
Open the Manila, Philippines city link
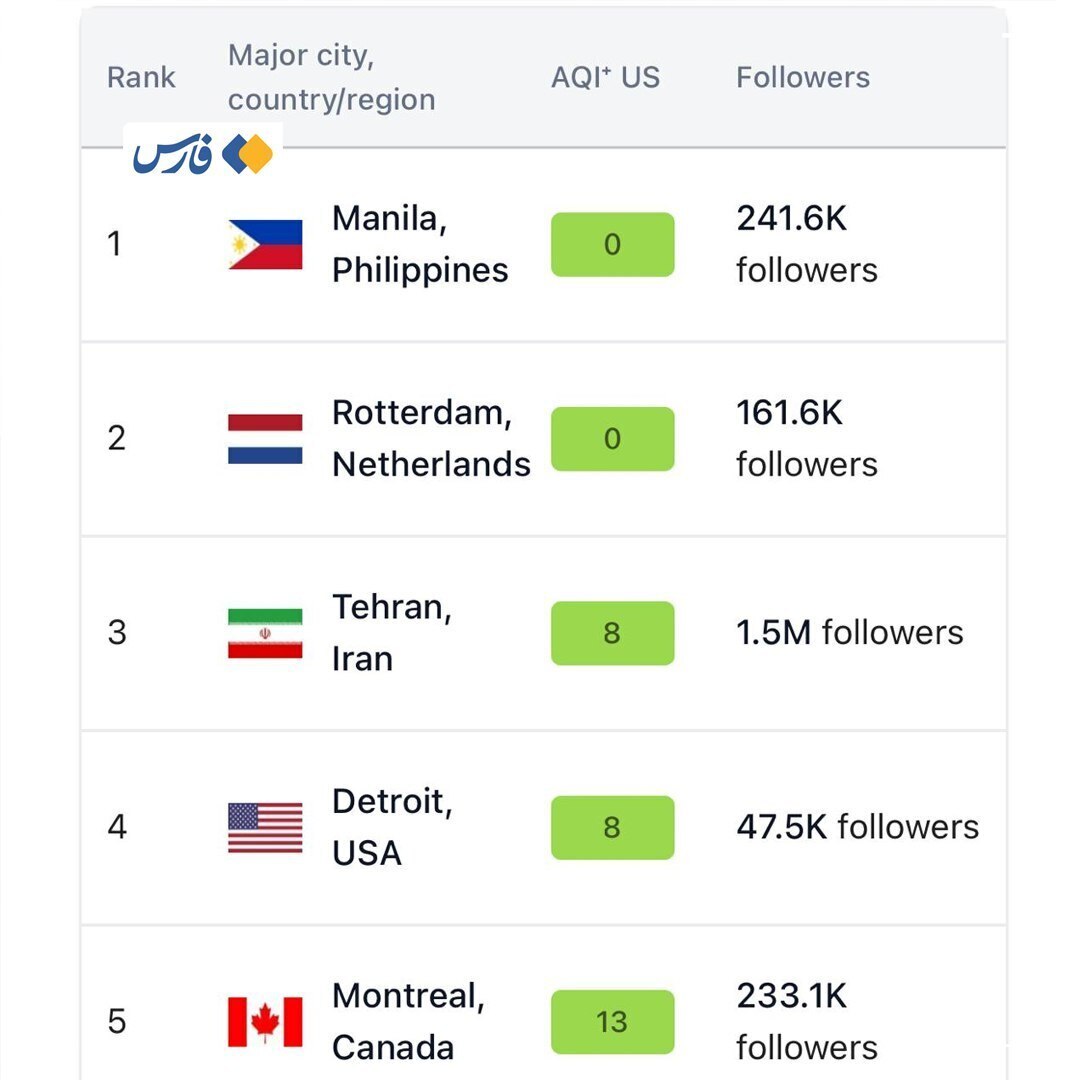coord(420,244)
